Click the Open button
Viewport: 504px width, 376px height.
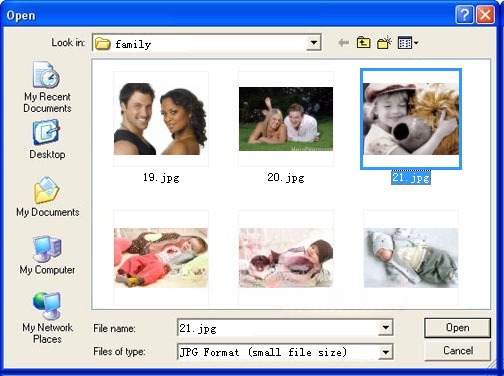click(457, 328)
